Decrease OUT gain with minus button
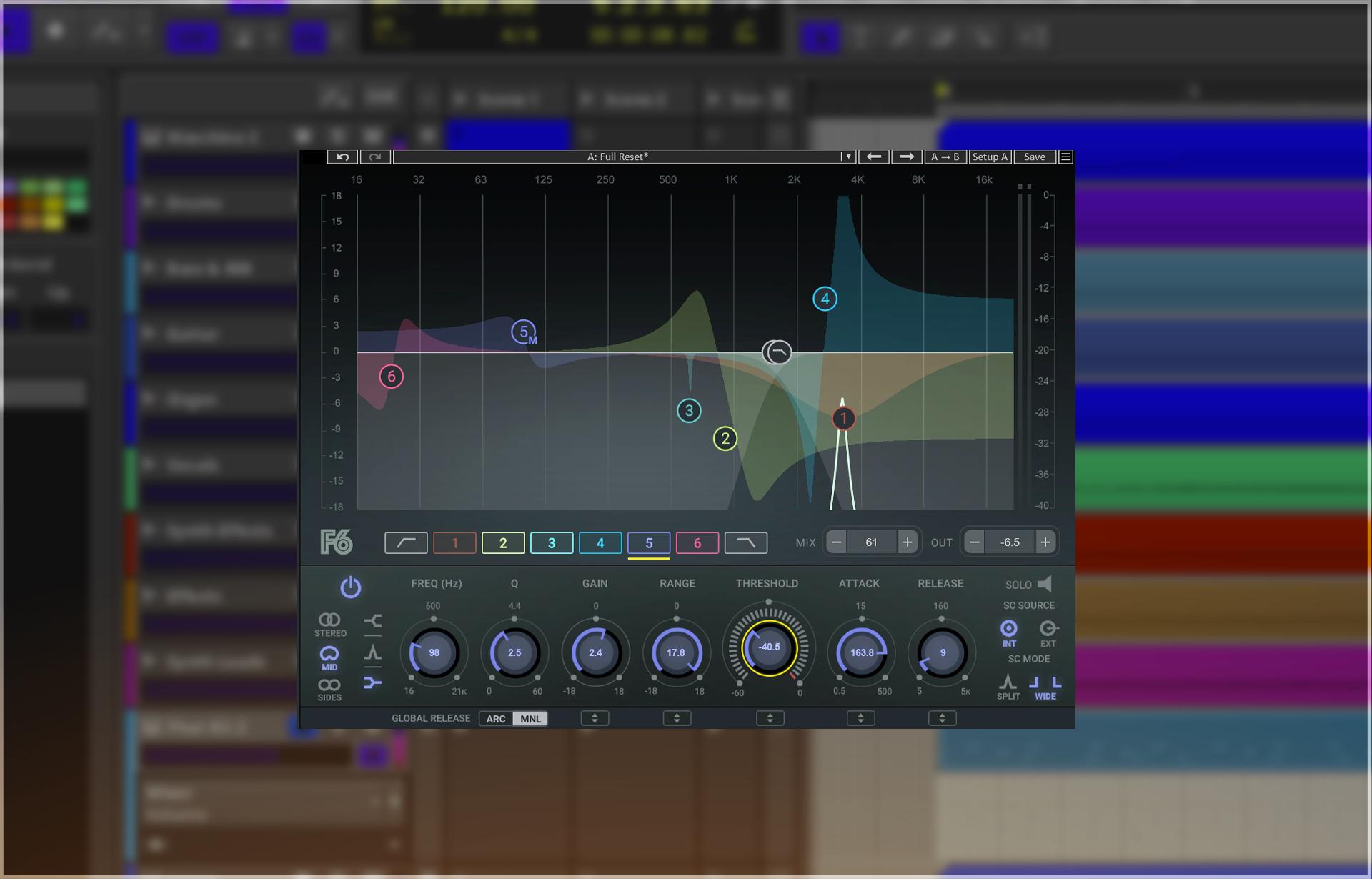The image size is (1372, 879). [974, 542]
